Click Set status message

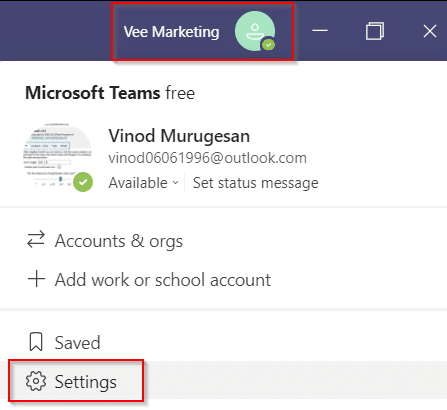255,183
